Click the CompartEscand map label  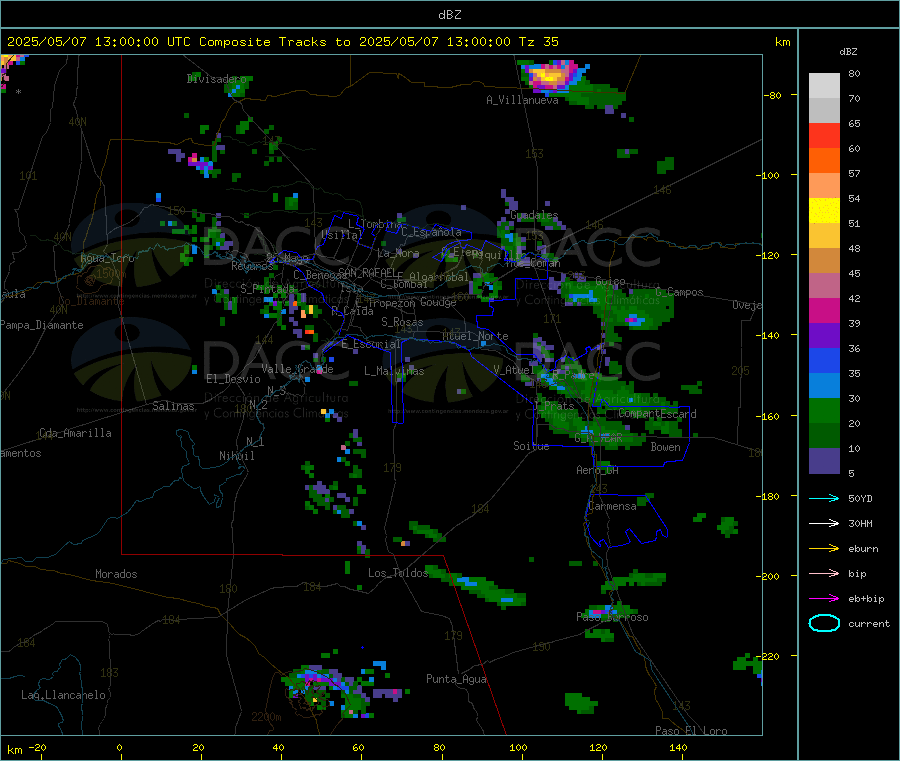(x=657, y=414)
